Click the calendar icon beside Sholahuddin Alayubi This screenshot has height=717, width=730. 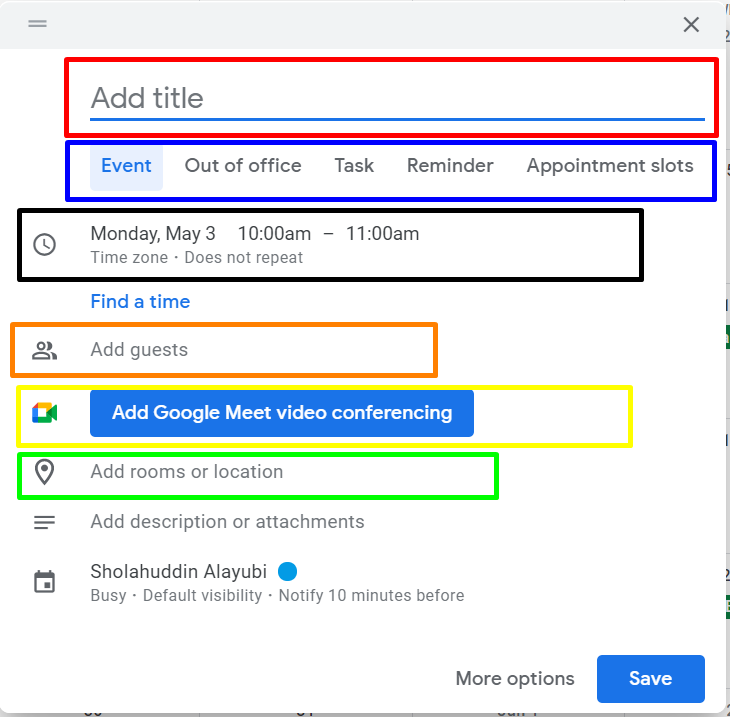45,582
